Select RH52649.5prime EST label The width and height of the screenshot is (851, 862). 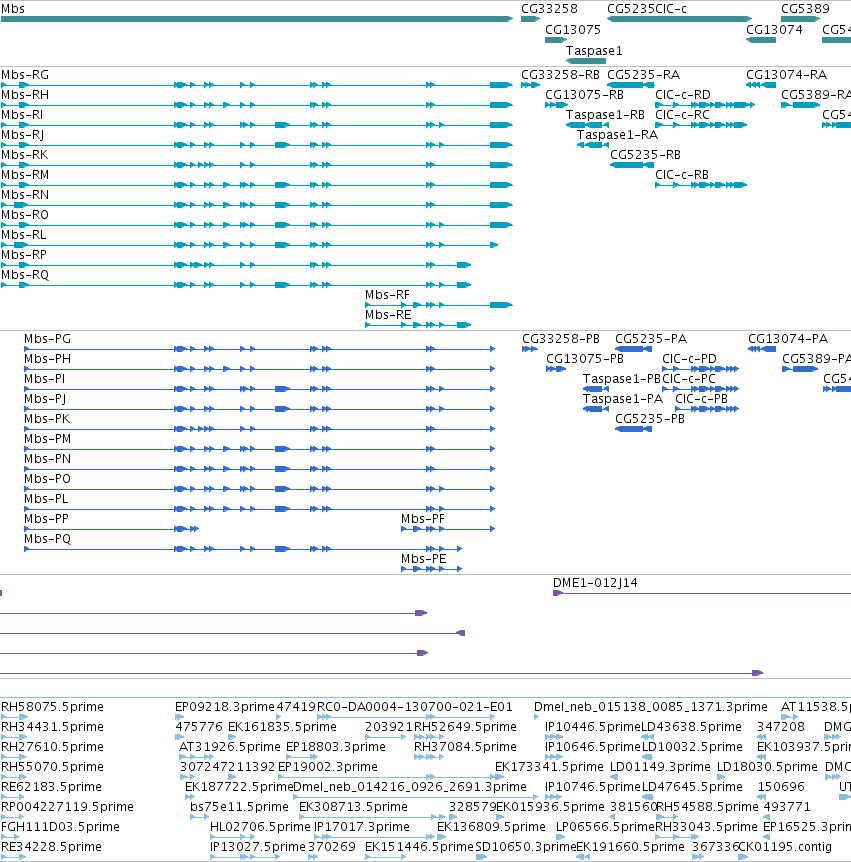pos(465,727)
